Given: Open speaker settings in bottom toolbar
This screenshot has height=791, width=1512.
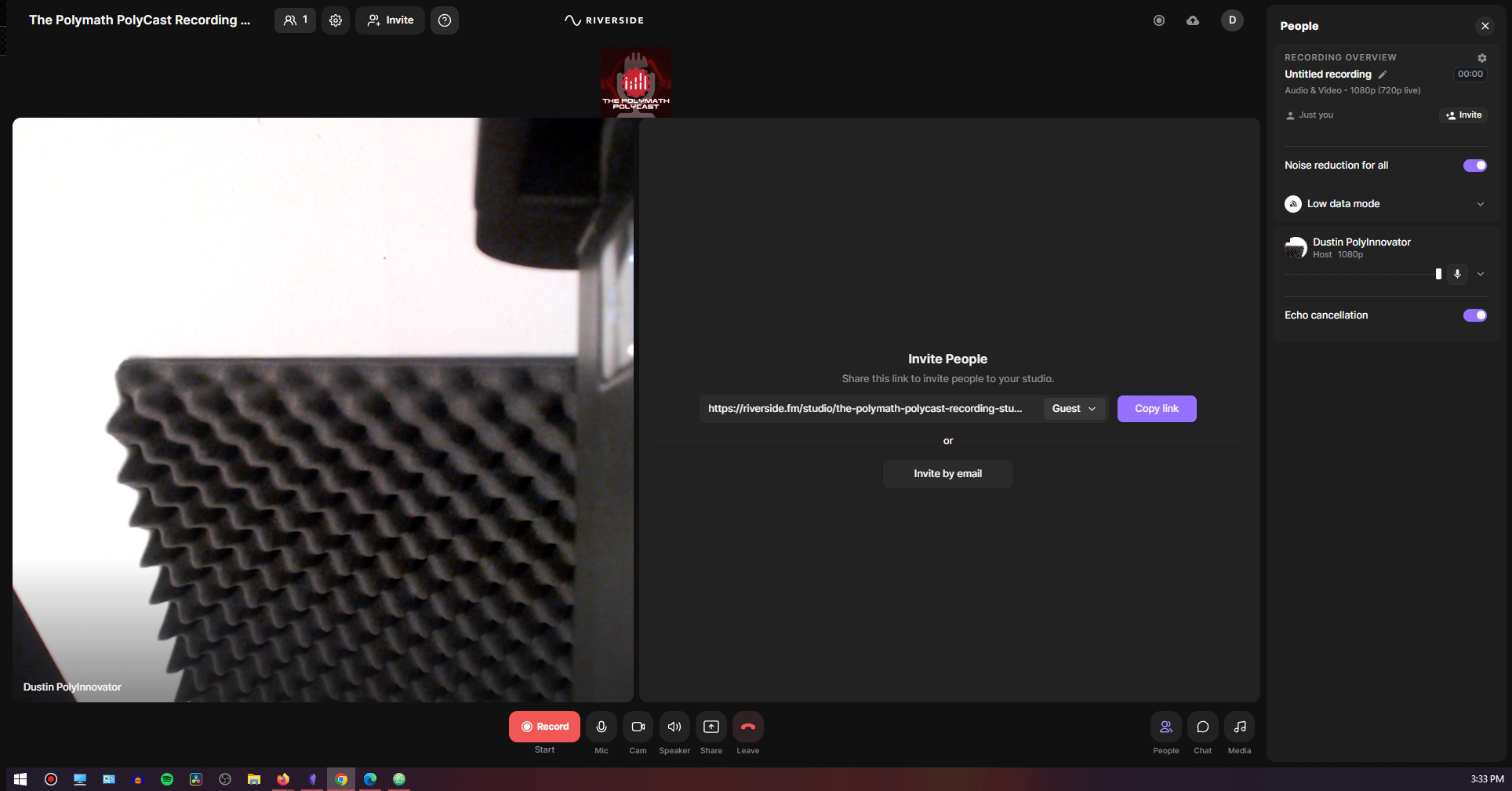Looking at the screenshot, I should (x=674, y=727).
